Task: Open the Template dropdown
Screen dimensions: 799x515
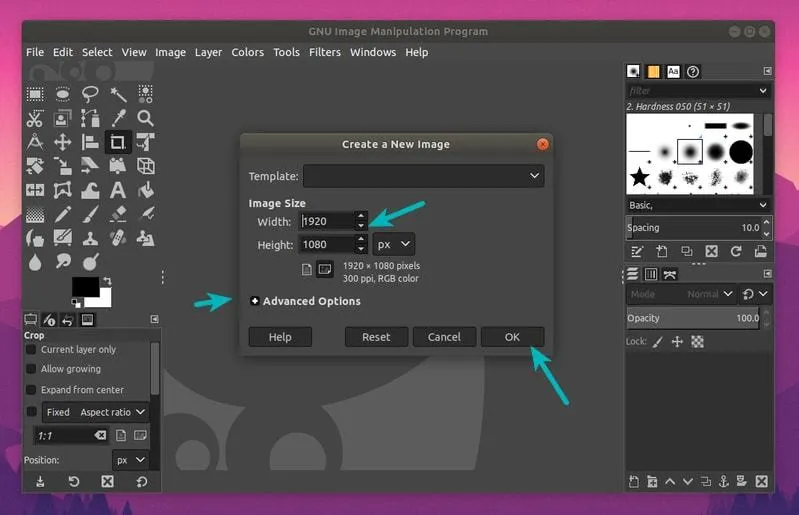Action: click(x=423, y=176)
